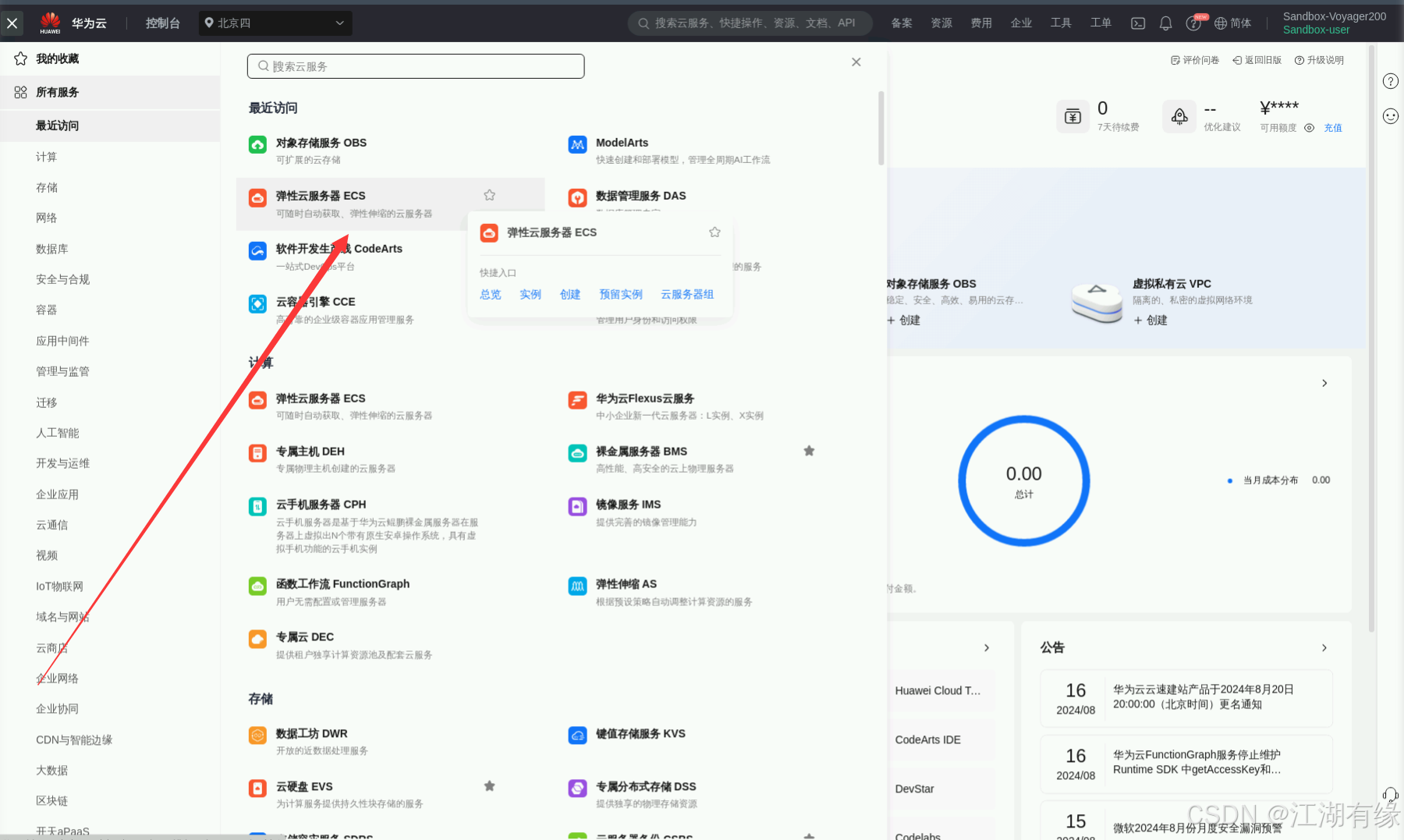Open 升级说明 upgrade notes
This screenshot has width=1404, height=840.
pos(1320,60)
